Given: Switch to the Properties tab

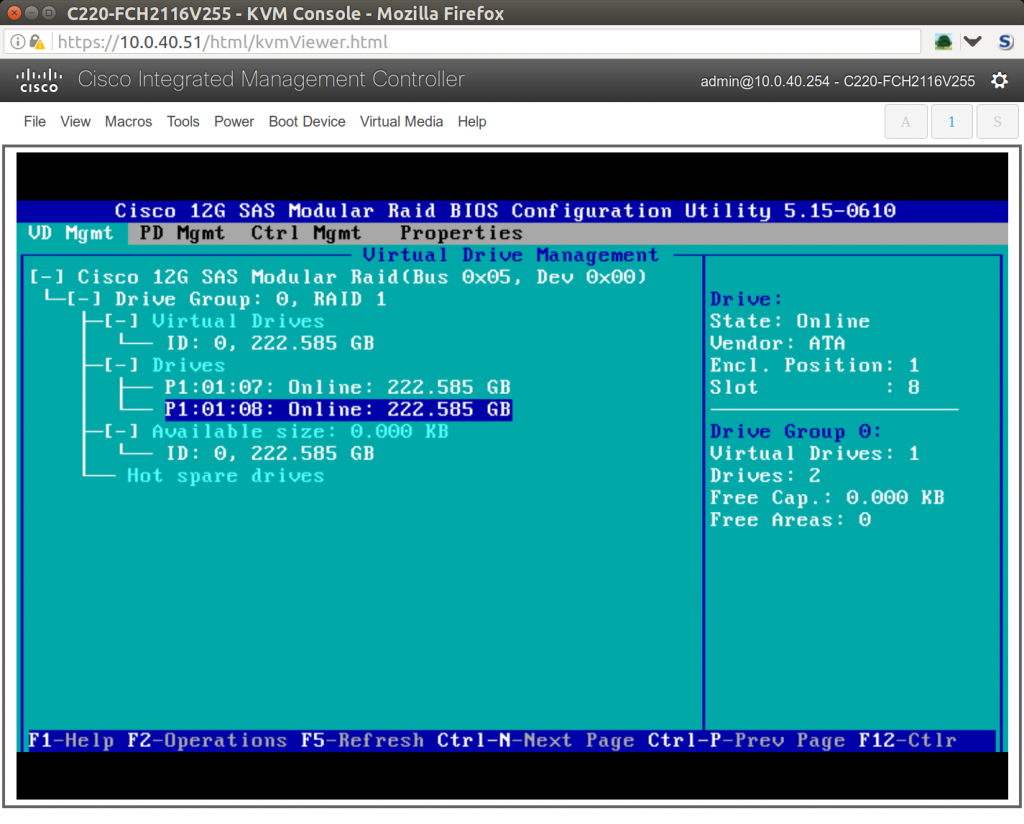Looking at the screenshot, I should click(461, 233).
